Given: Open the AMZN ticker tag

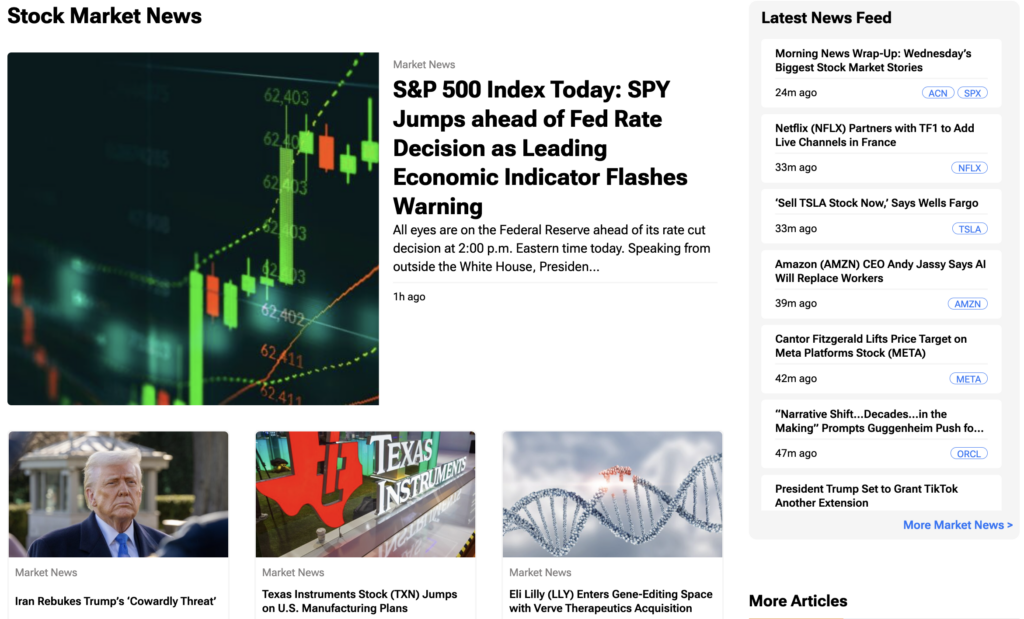Looking at the screenshot, I should (967, 304).
